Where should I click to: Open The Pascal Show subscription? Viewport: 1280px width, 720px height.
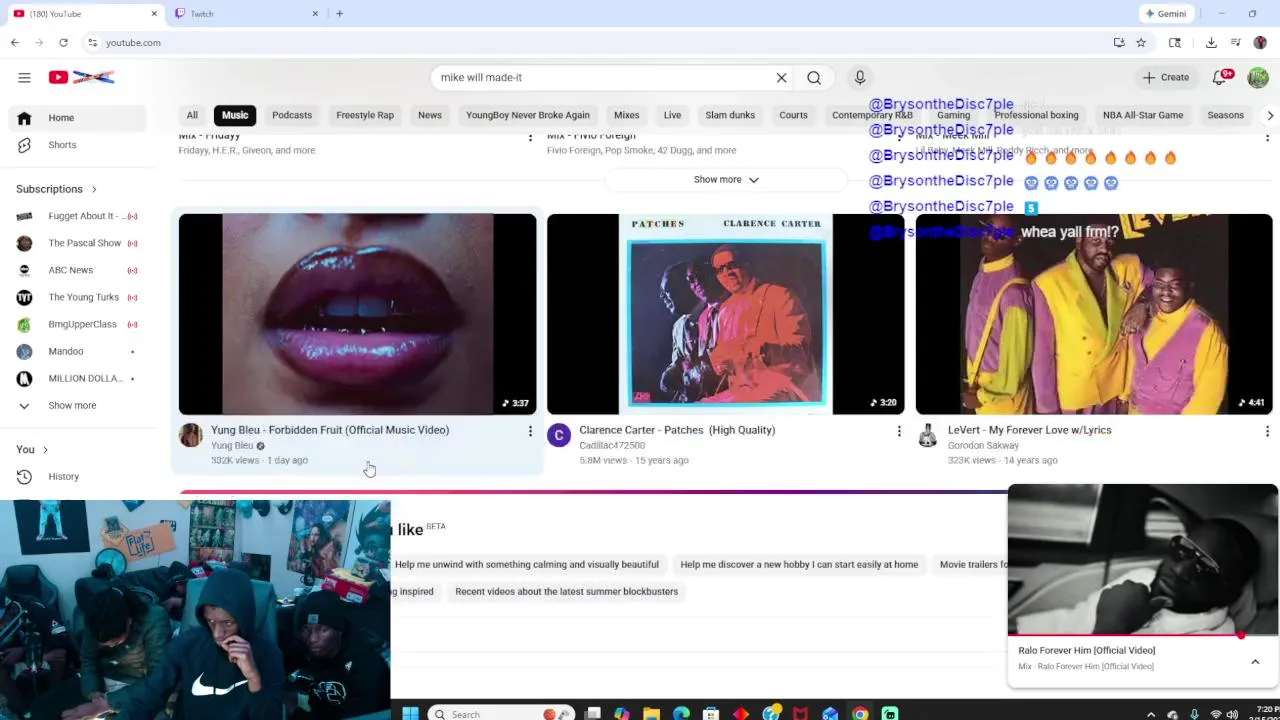tap(75, 243)
